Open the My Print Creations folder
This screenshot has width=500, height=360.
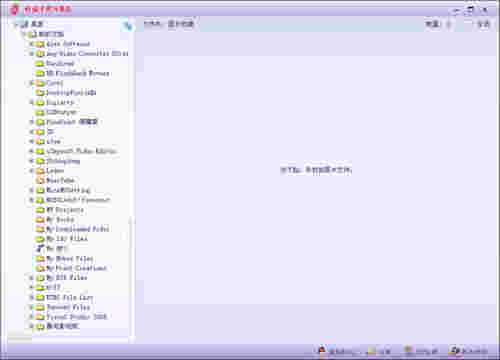[x=76, y=268]
